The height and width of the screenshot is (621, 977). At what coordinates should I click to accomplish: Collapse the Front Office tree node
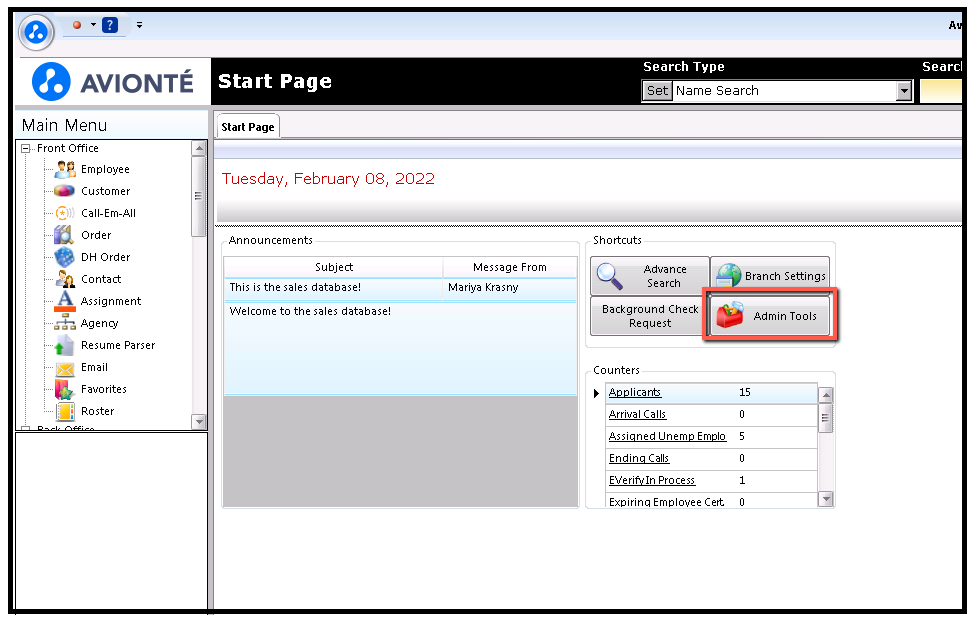pos(26,148)
